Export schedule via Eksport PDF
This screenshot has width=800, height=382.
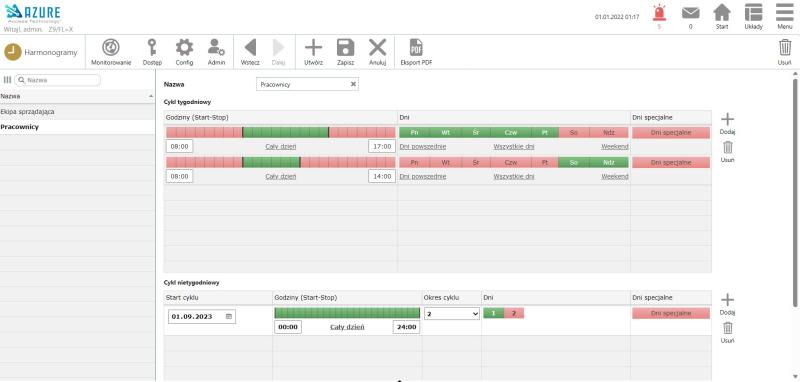[x=416, y=52]
